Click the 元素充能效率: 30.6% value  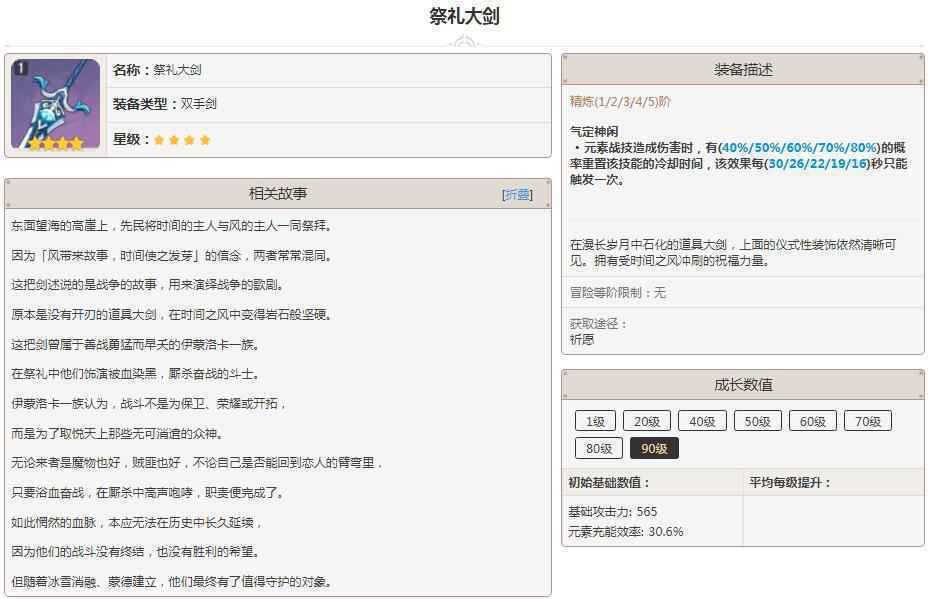[626, 532]
